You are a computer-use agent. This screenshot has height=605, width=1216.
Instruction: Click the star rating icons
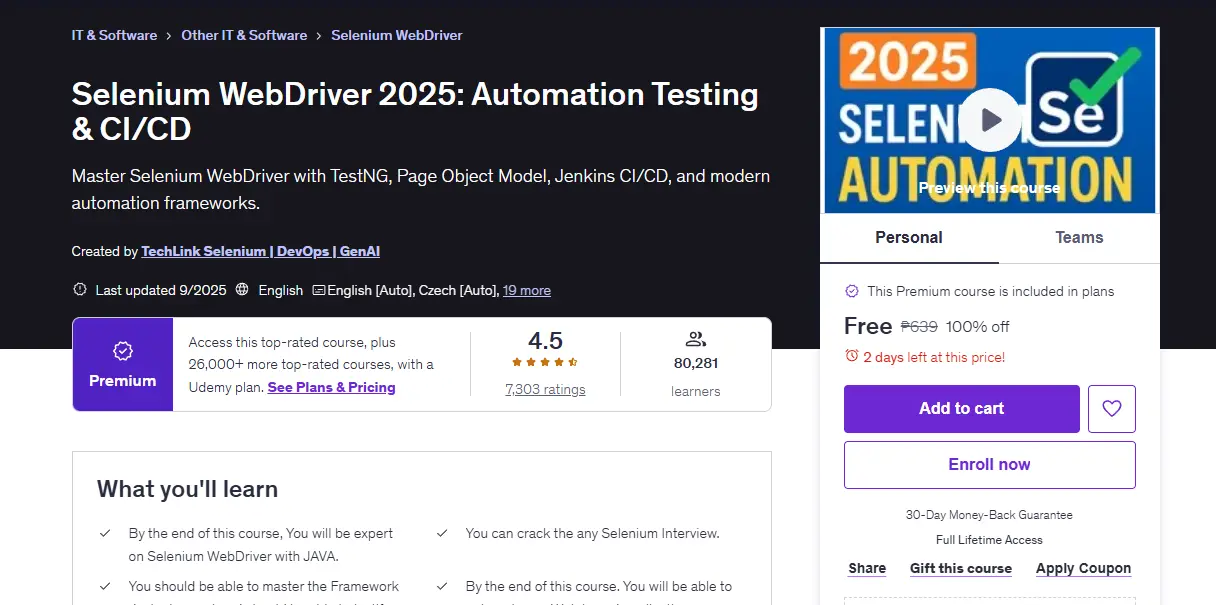coord(545,362)
